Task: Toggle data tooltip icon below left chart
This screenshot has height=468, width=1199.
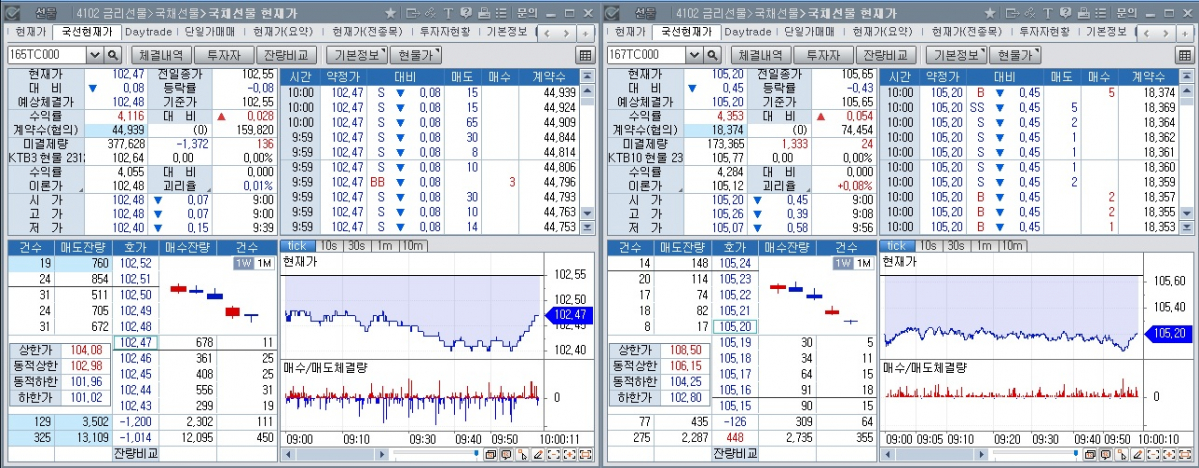Action: [x=505, y=454]
